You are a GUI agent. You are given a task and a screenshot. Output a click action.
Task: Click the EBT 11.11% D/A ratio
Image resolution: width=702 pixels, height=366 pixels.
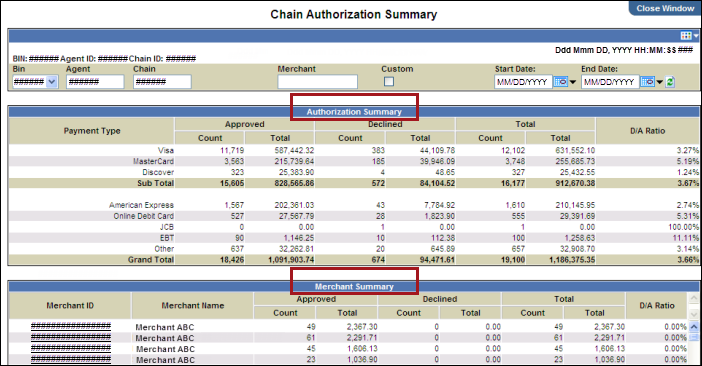[x=685, y=238]
